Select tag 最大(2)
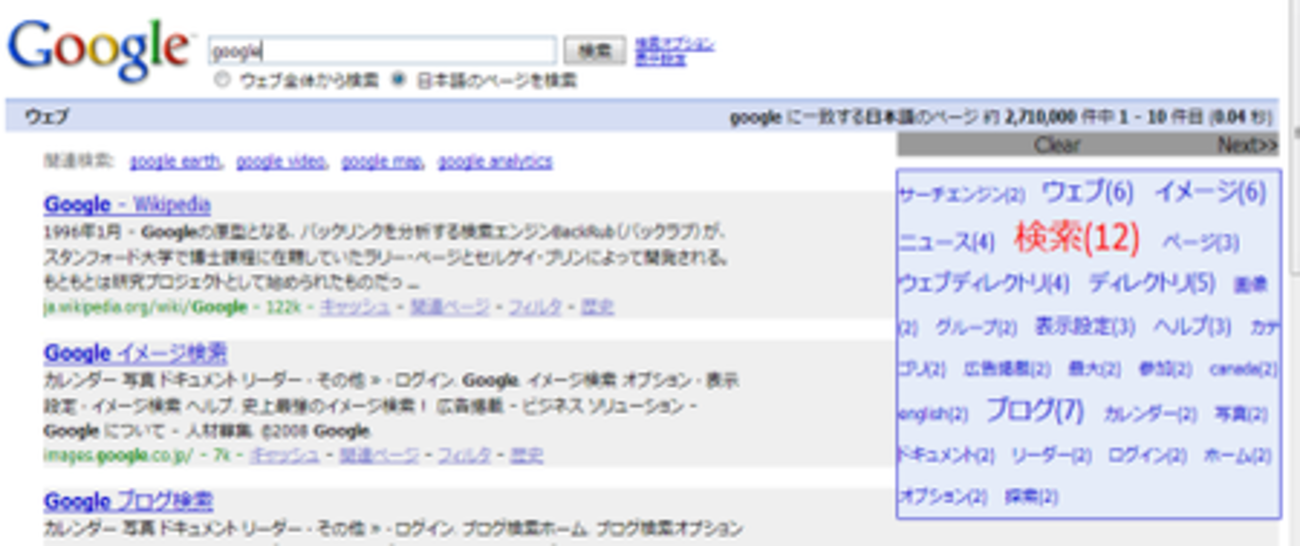 pyautogui.click(x=1094, y=369)
